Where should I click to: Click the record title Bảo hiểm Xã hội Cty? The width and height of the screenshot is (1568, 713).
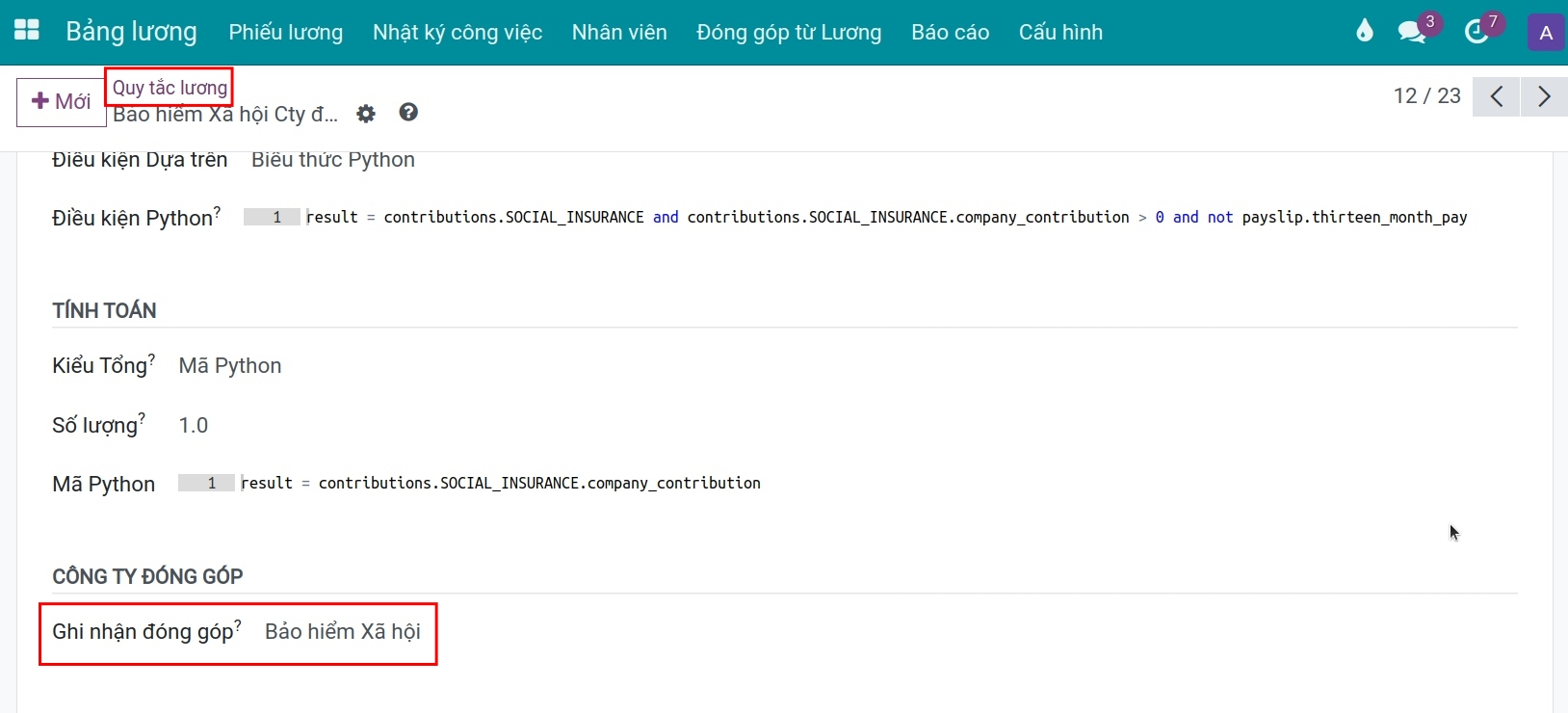click(x=225, y=115)
